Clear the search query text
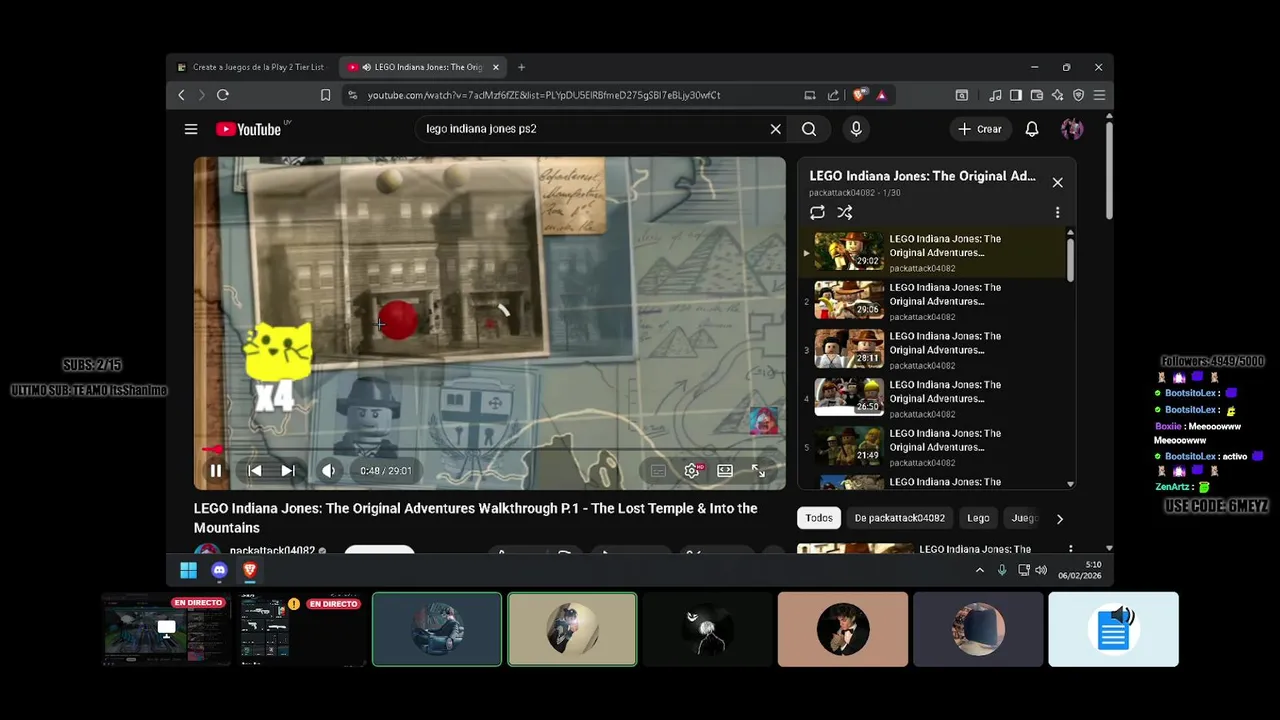Screen dimensions: 1280x720 coord(775,129)
